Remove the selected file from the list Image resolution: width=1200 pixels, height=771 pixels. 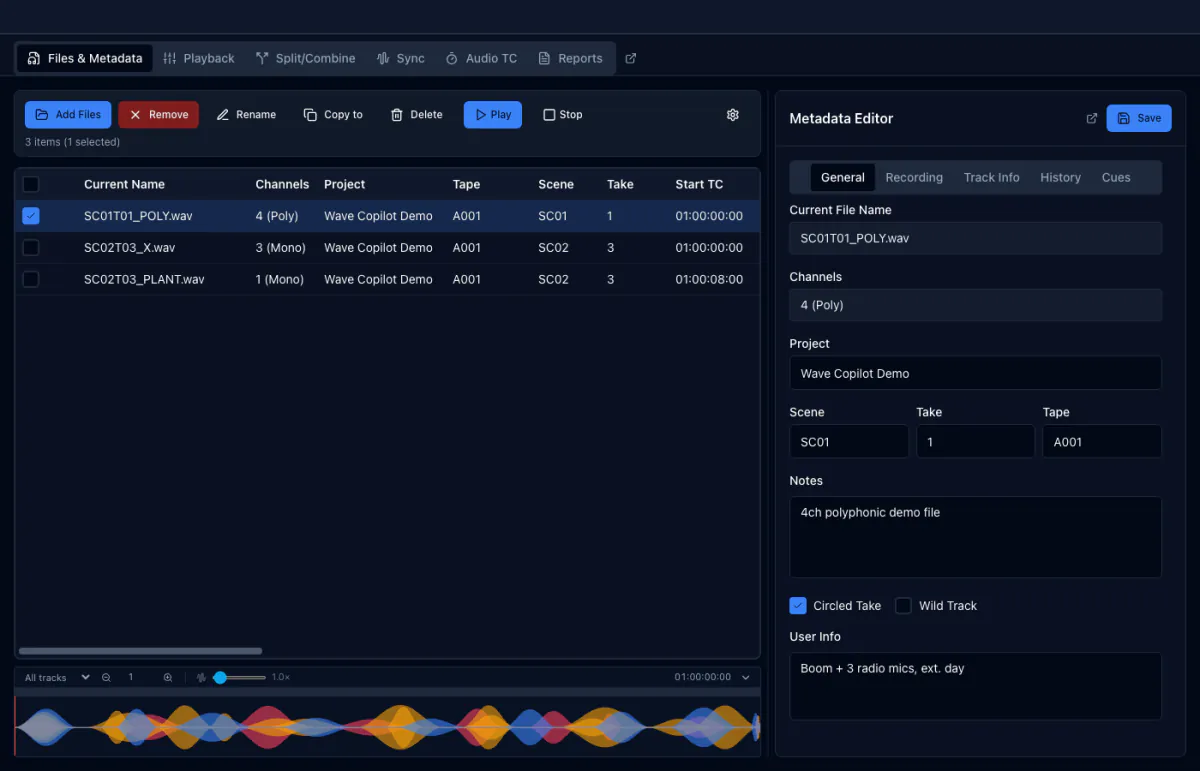pos(158,115)
